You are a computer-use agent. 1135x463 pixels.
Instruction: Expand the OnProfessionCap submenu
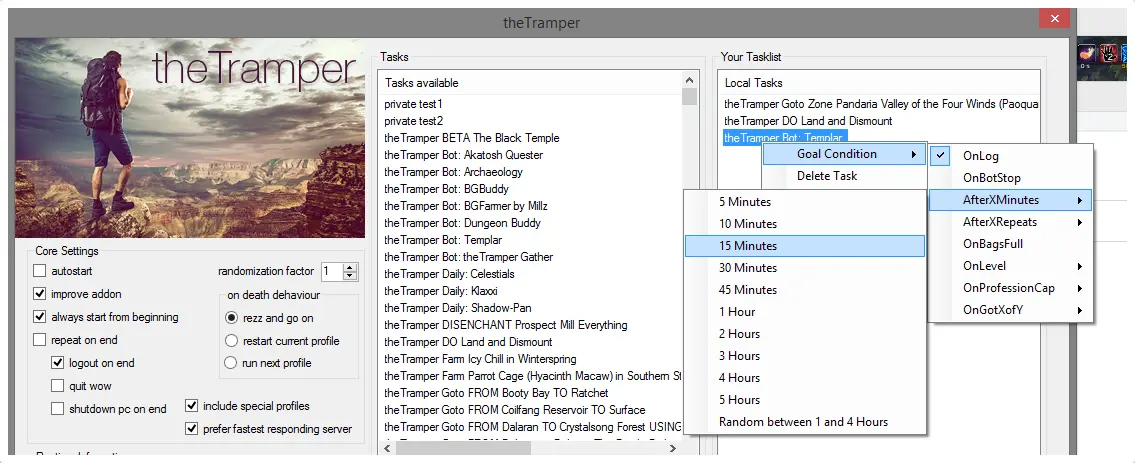[x=1010, y=288]
